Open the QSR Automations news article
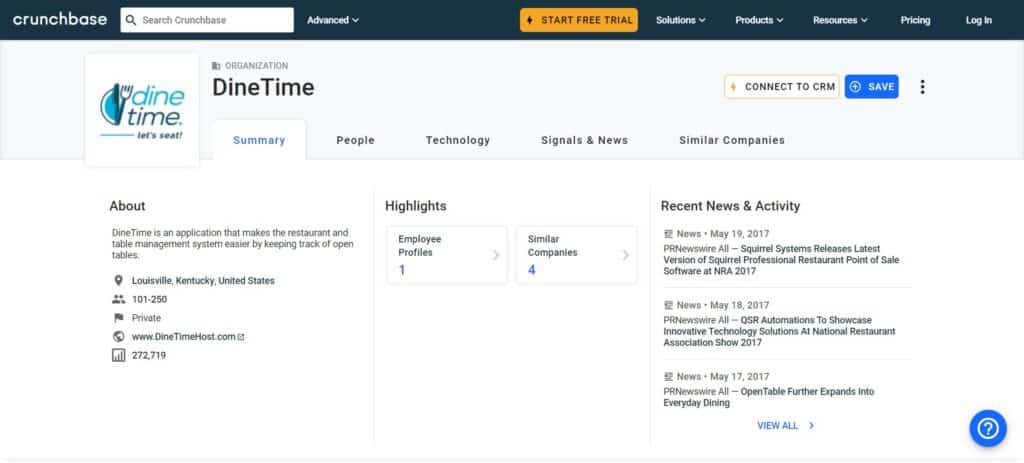This screenshot has width=1024, height=463. click(779, 331)
